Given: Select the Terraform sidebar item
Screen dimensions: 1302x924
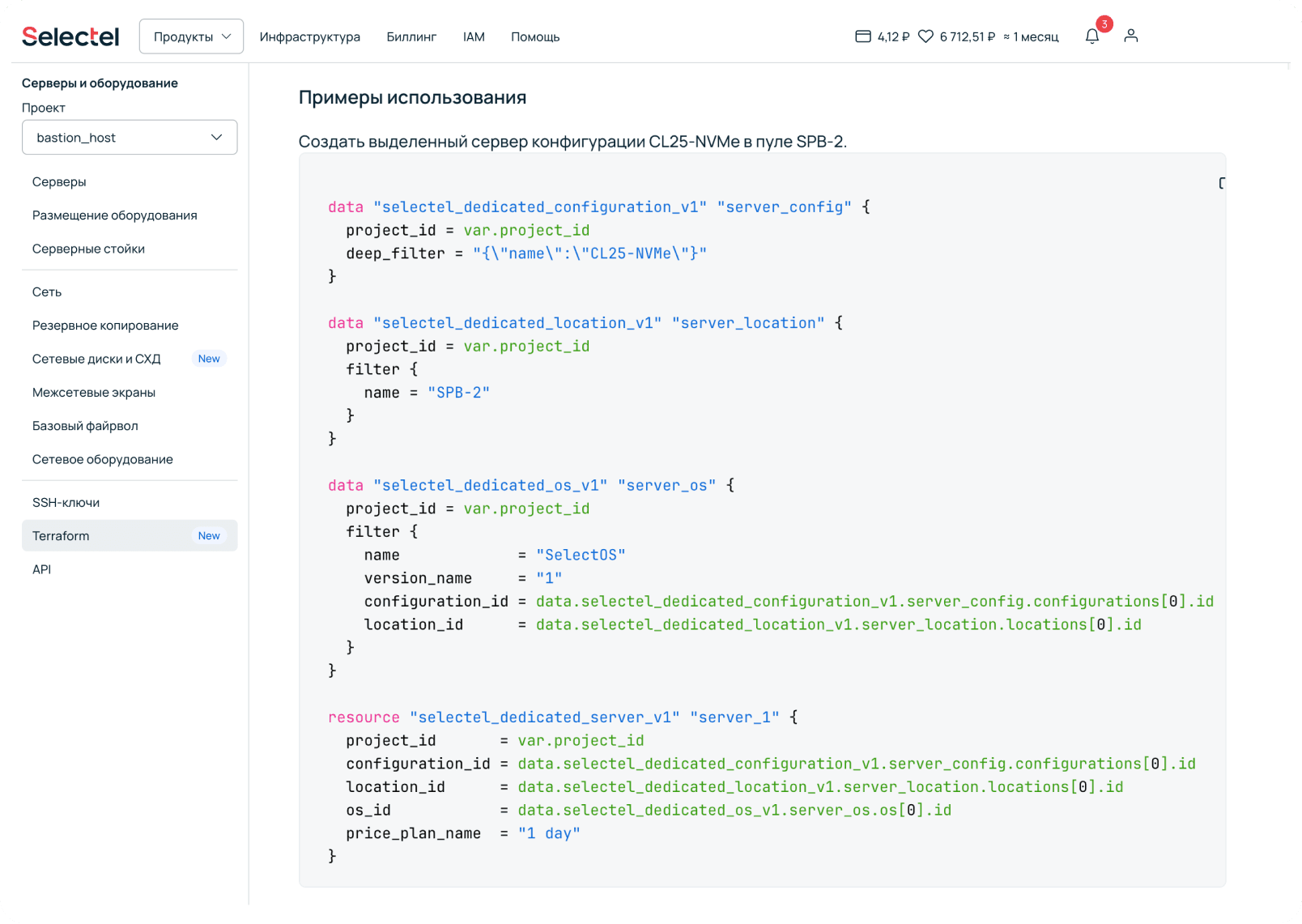Looking at the screenshot, I should click(x=130, y=536).
